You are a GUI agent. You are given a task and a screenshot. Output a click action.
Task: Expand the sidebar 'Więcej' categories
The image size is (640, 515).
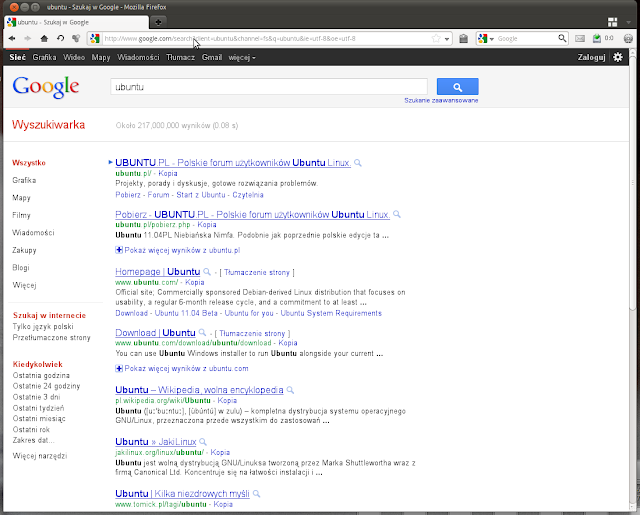(24, 285)
